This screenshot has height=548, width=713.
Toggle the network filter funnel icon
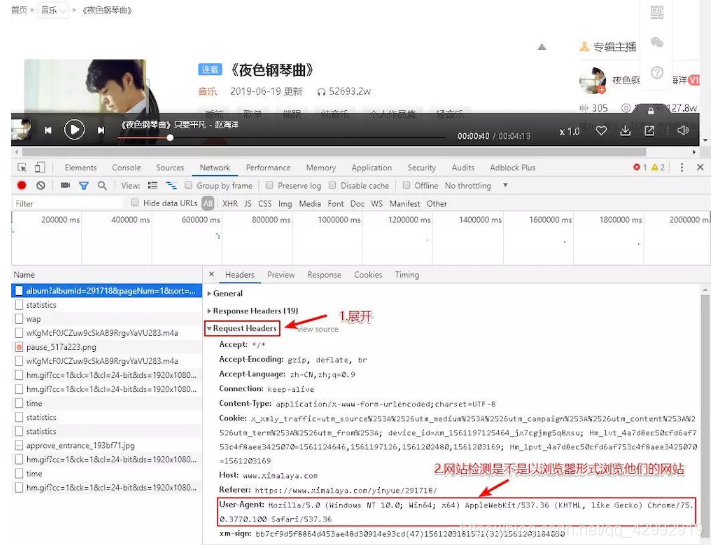coord(84,186)
